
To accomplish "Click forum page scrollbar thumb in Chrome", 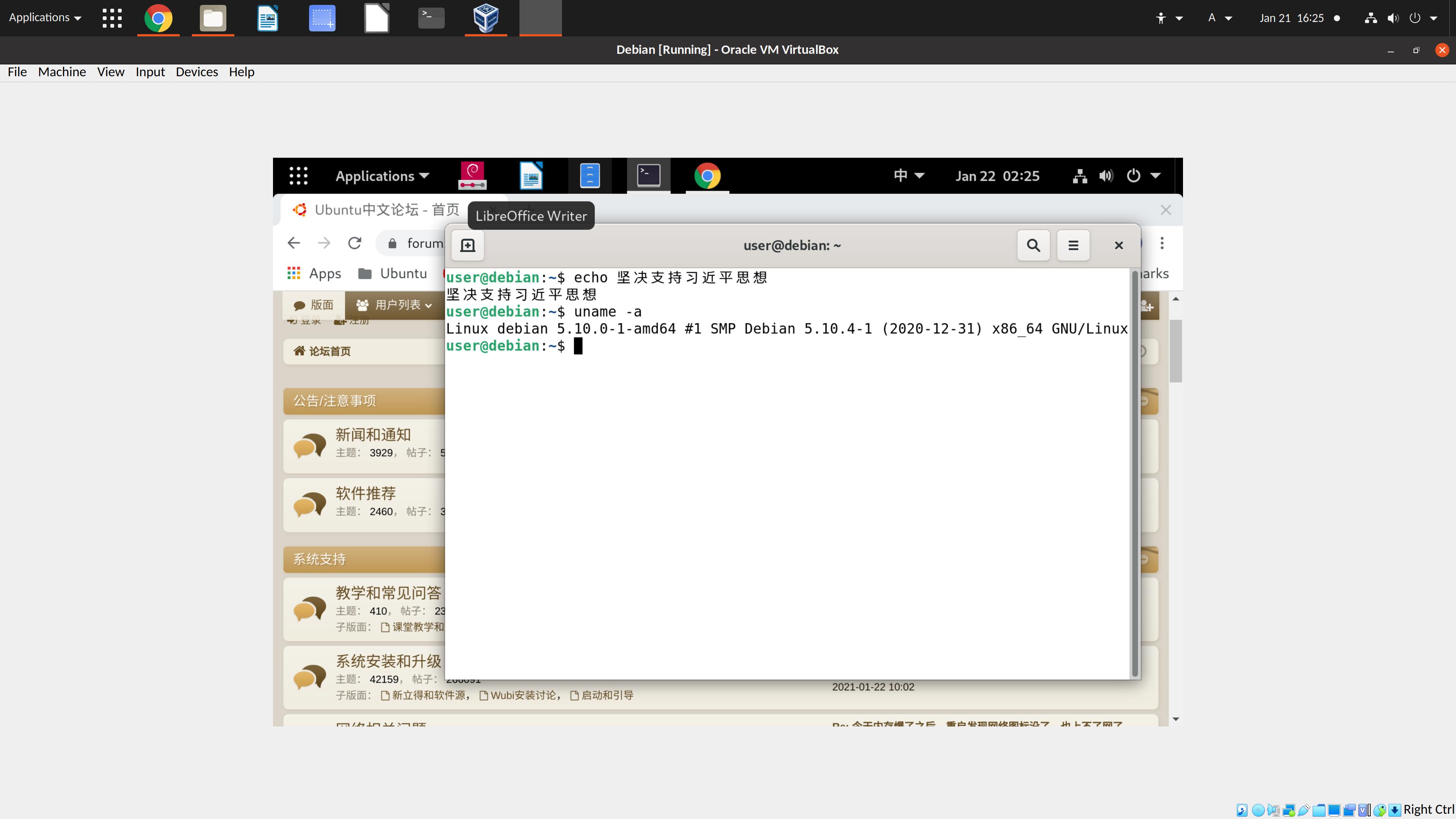I will (x=1176, y=351).
